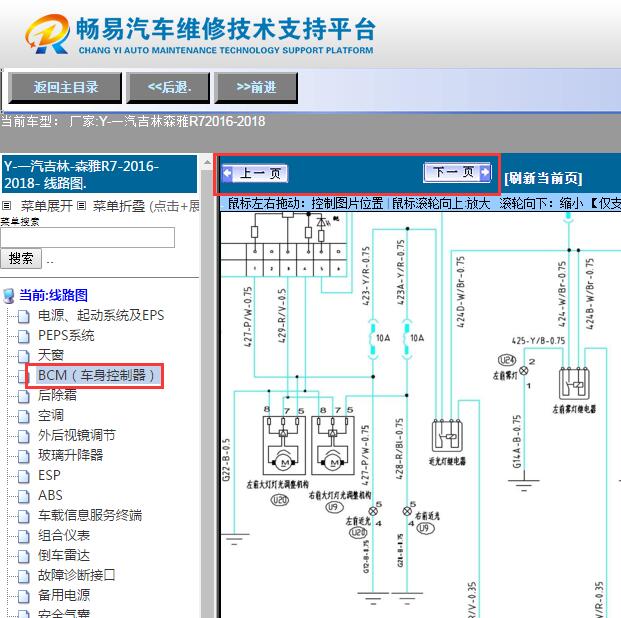Click the left arrow icon on 上一页
Image resolution: width=621 pixels, height=618 pixels.
(x=227, y=173)
